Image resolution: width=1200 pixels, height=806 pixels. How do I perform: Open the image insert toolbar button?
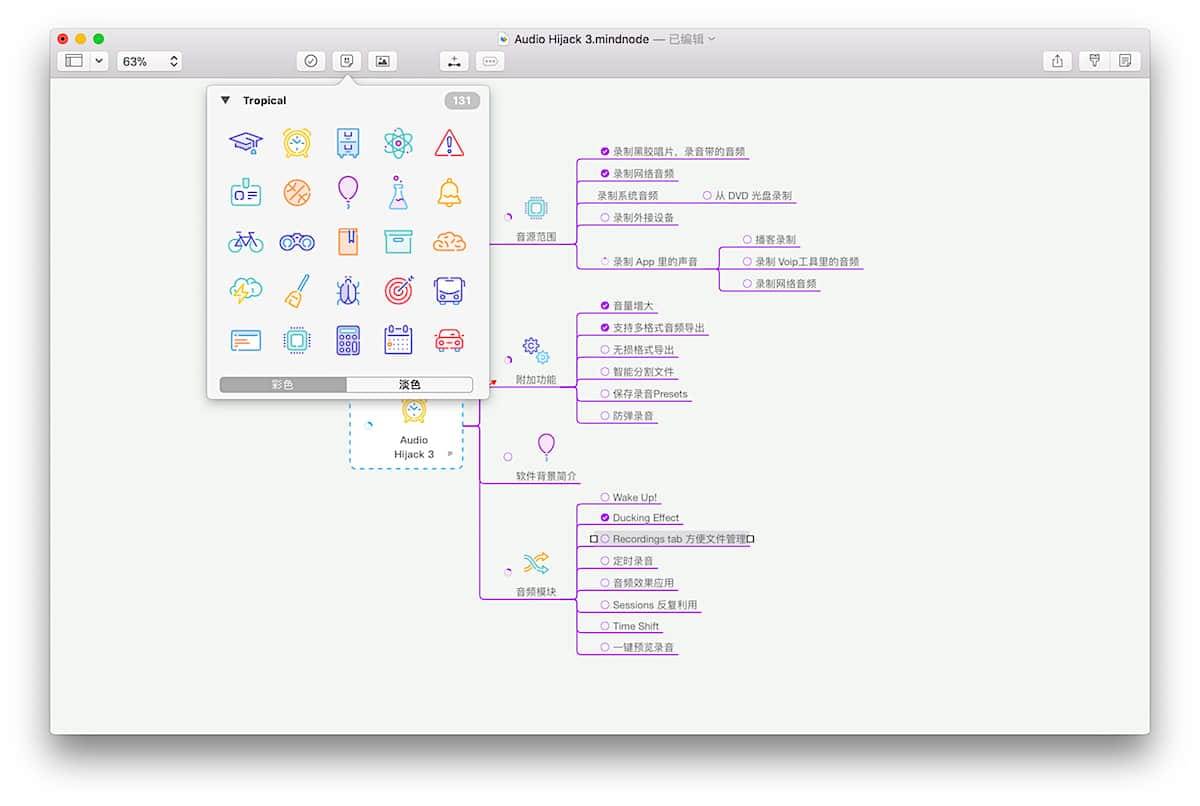pos(382,61)
